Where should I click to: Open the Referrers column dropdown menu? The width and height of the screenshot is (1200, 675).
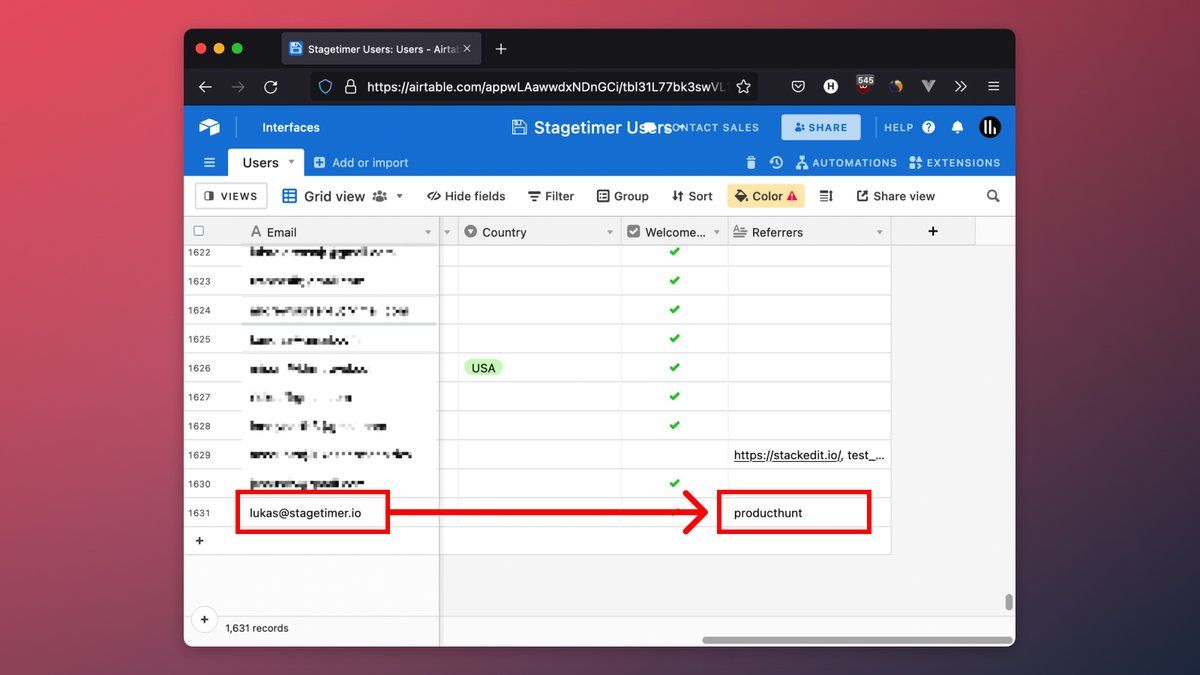(x=880, y=232)
